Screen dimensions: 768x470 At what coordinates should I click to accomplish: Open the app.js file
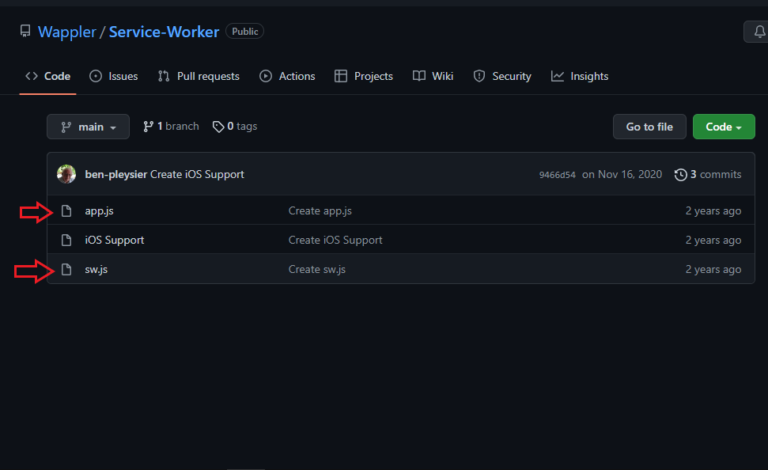99,211
